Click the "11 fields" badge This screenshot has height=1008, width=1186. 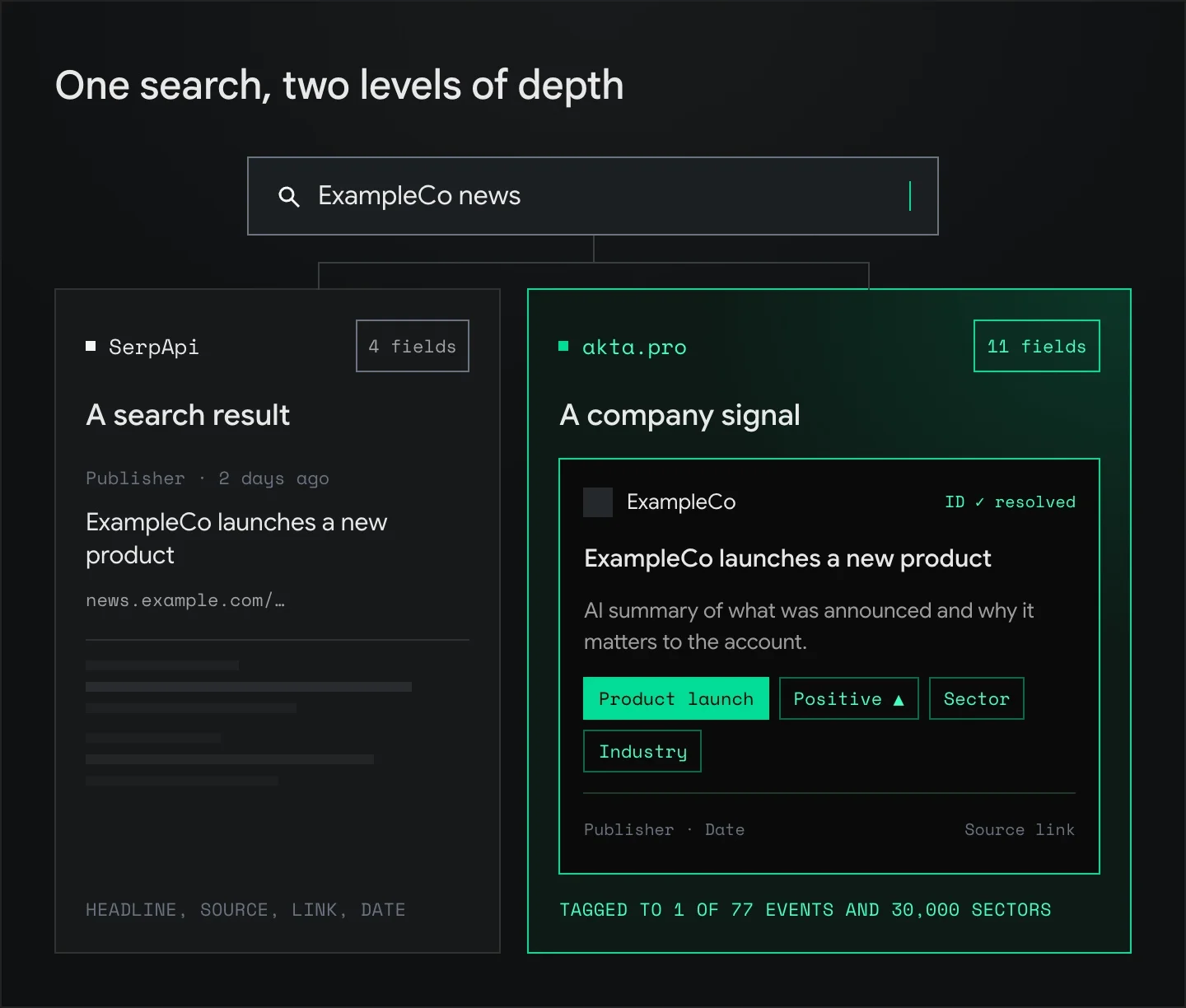pos(1037,346)
